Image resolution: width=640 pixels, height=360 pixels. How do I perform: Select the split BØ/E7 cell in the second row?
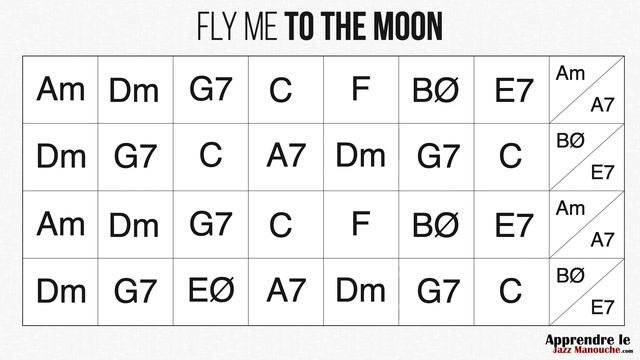(x=587, y=157)
